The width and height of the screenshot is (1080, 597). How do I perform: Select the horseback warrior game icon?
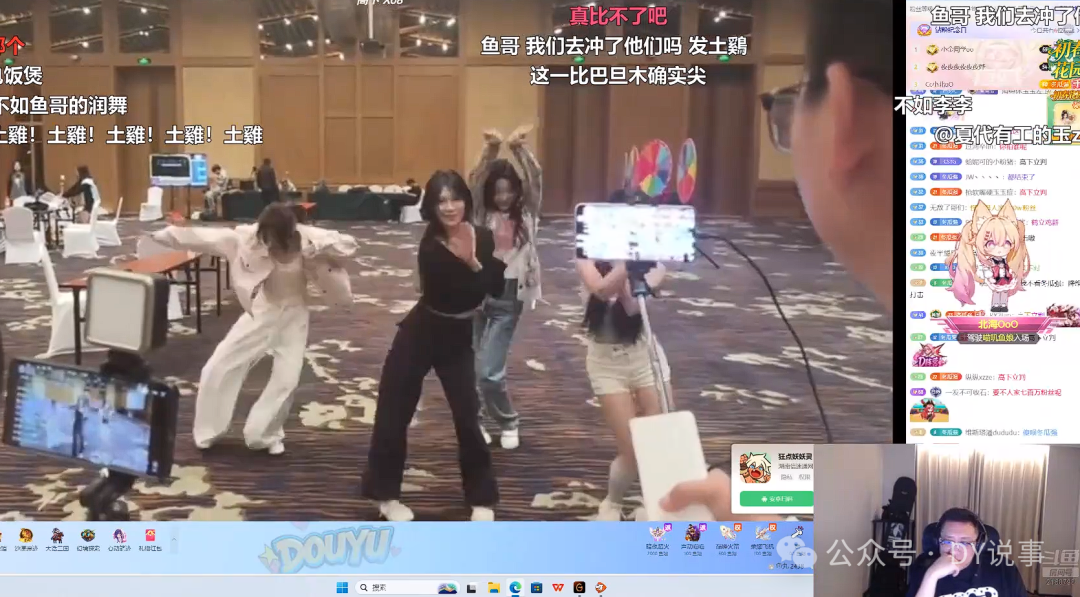point(57,536)
